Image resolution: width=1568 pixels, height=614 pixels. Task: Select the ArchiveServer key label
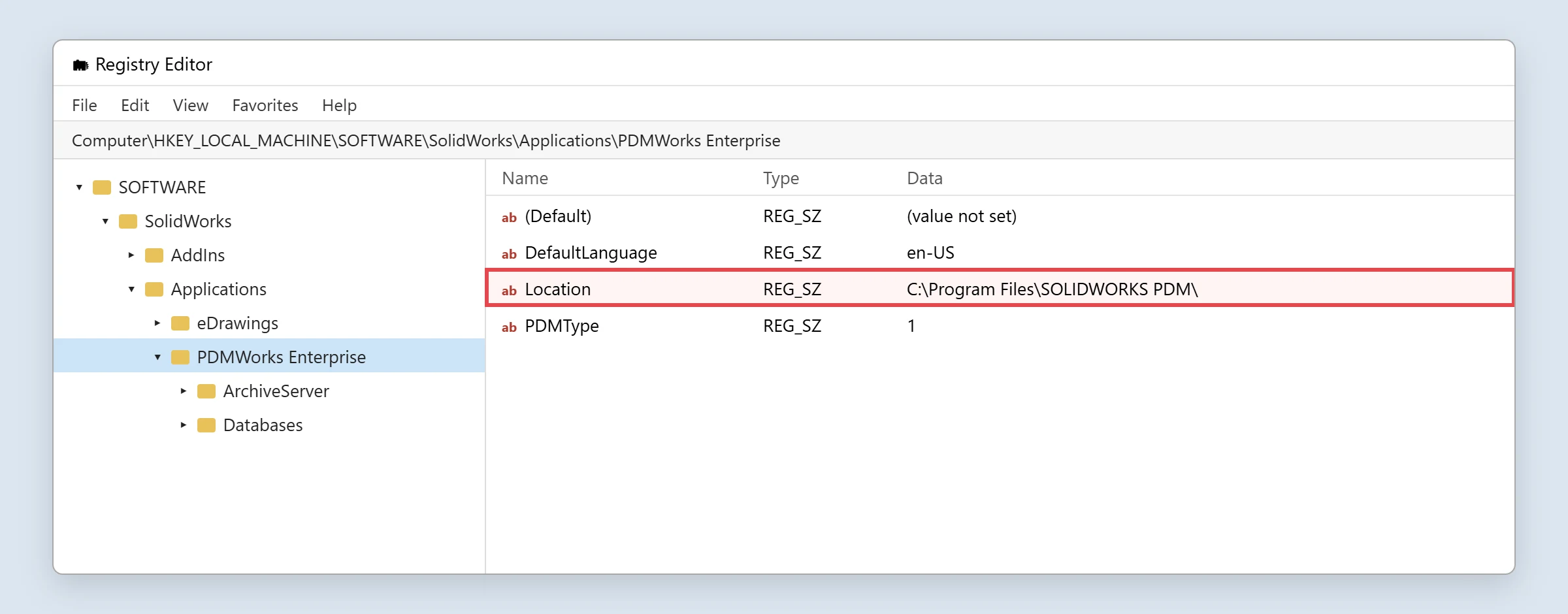[x=276, y=391]
